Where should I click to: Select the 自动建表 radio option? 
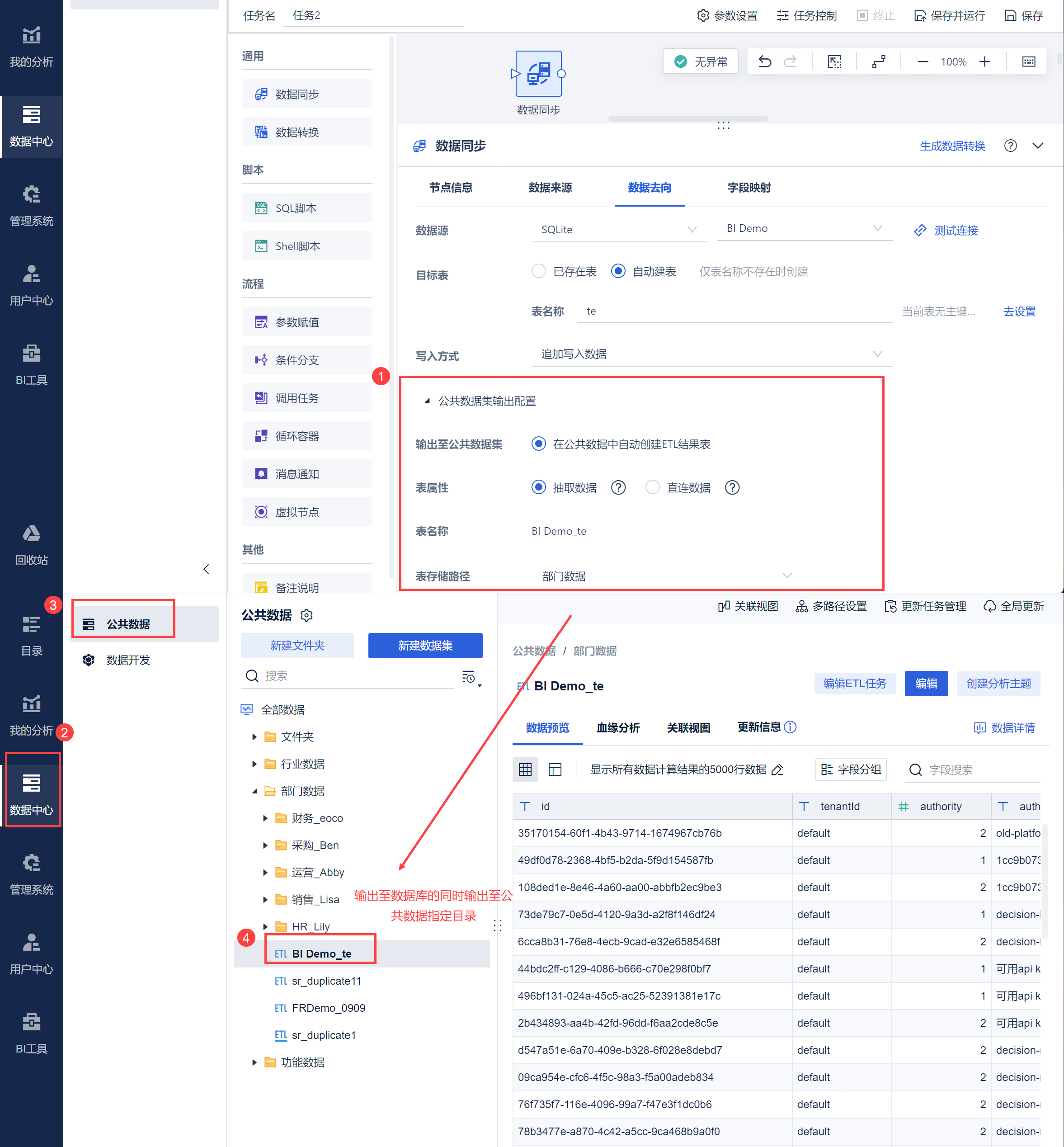pos(618,271)
